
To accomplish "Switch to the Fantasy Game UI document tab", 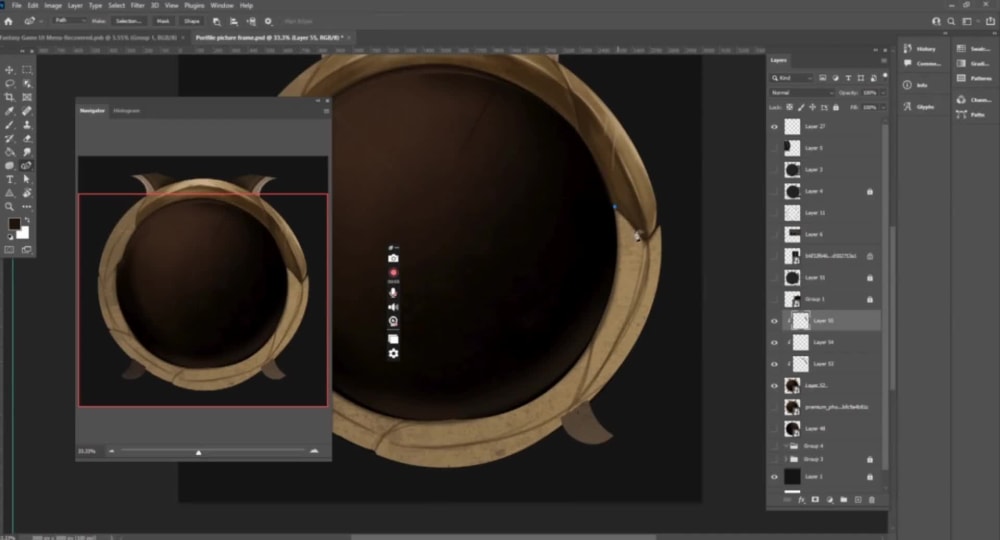I will (x=89, y=38).
